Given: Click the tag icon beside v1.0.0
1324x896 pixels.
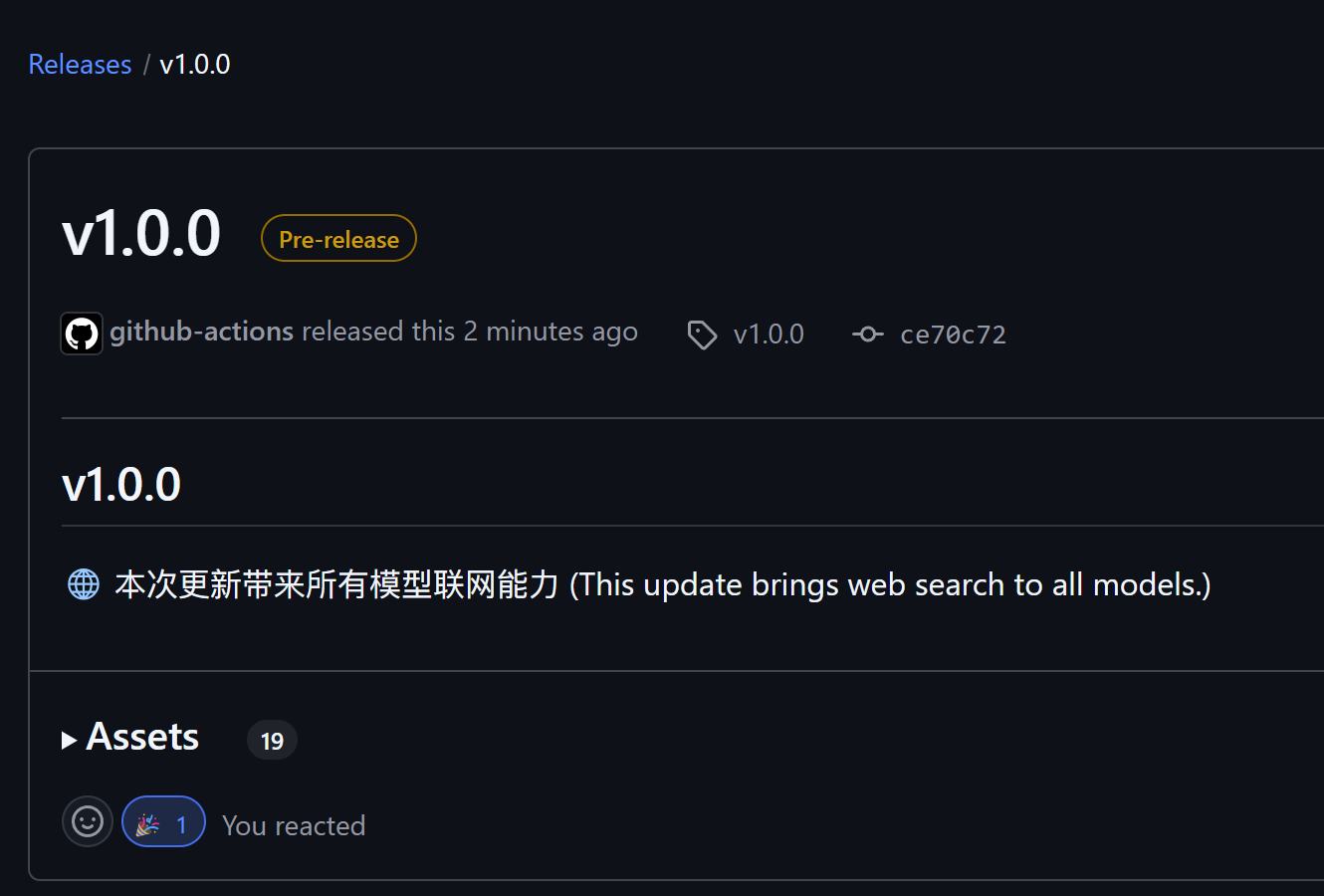Looking at the screenshot, I should click(702, 336).
